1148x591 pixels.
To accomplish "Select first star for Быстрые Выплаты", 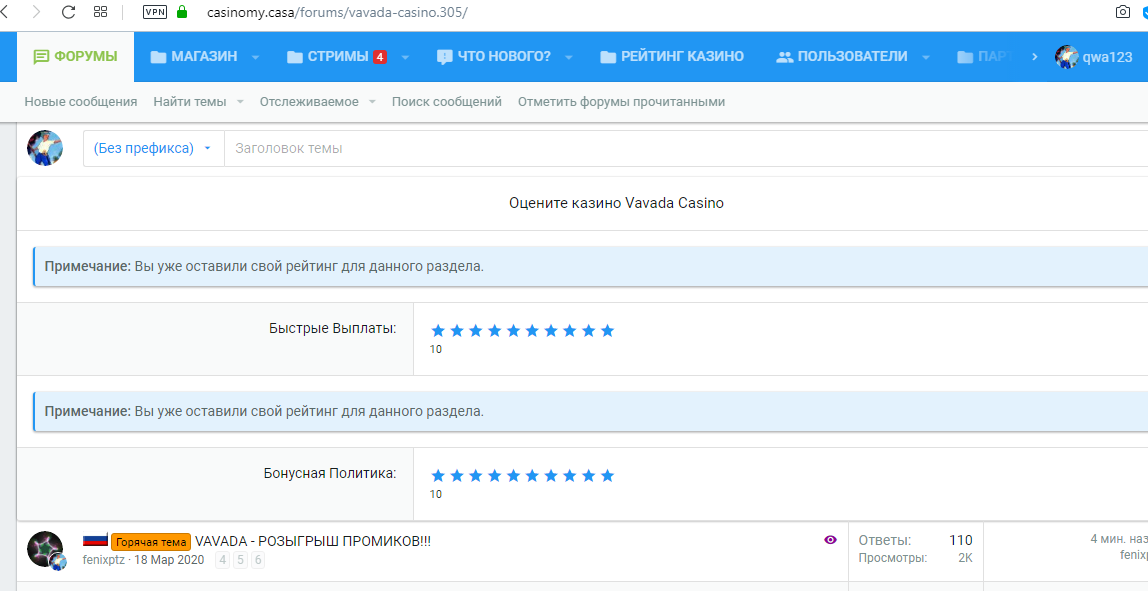I will [438, 330].
